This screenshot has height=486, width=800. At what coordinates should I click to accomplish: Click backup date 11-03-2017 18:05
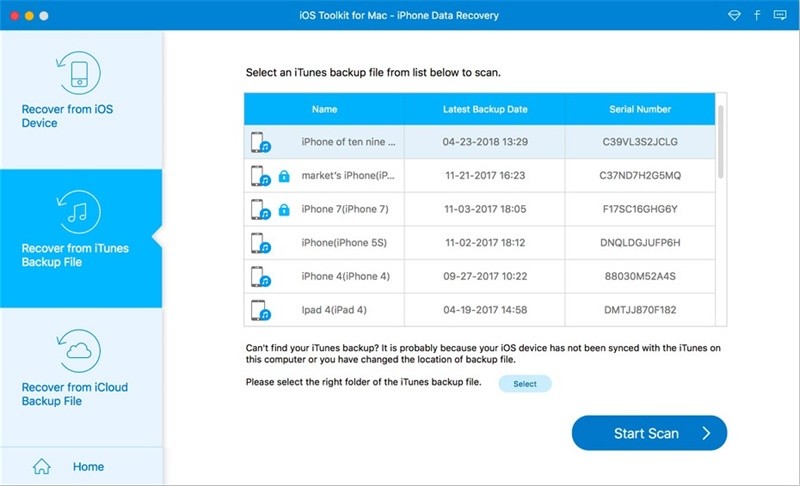click(485, 209)
